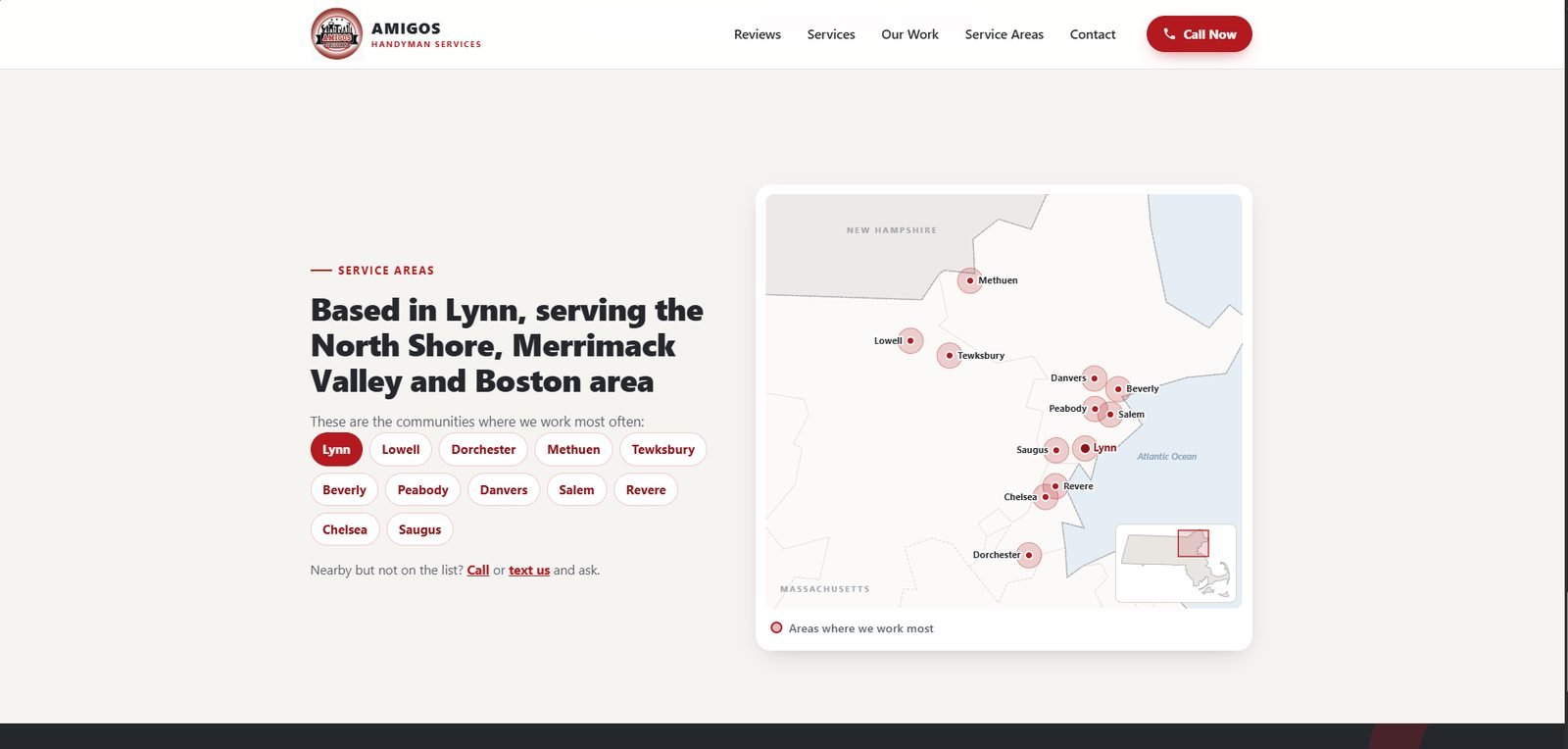
Task: Open the Contact nav item
Action: (x=1093, y=34)
